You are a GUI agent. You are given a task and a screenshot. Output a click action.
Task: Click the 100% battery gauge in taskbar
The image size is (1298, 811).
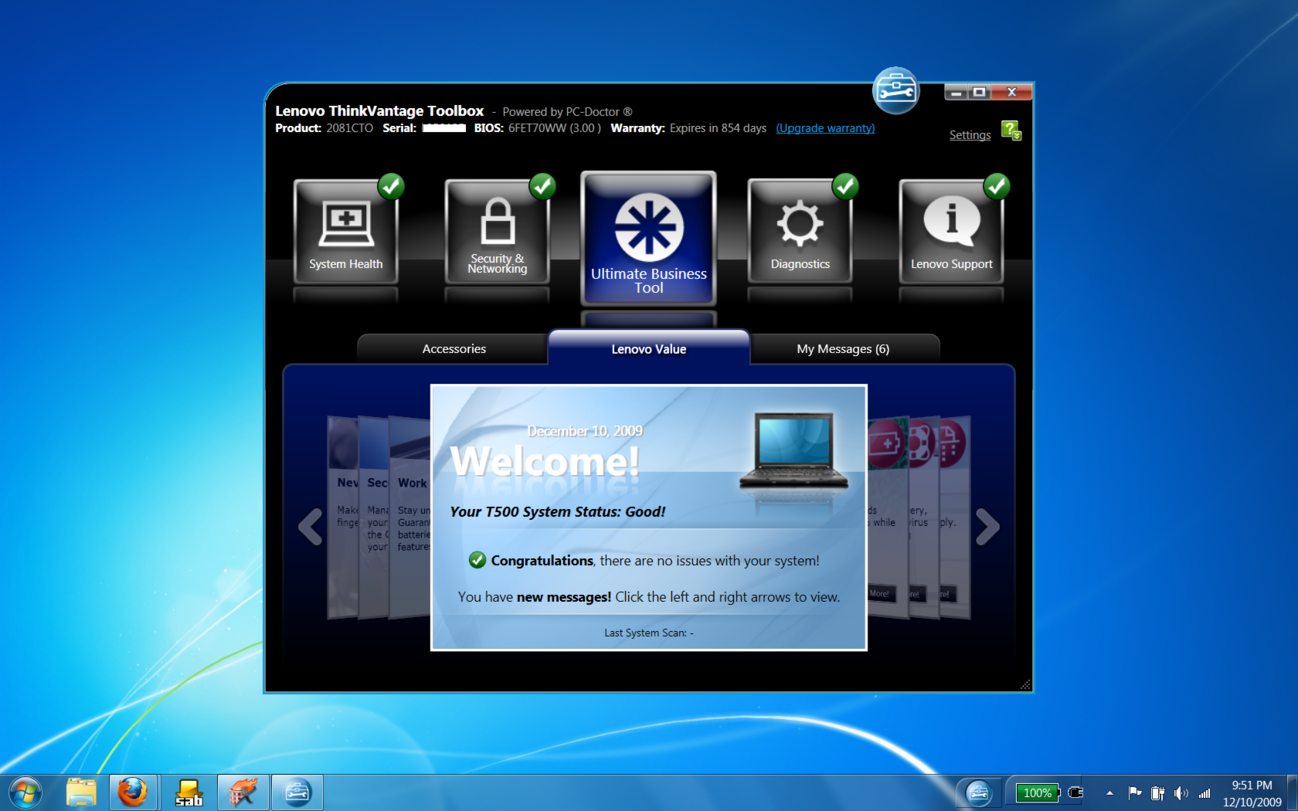[x=1038, y=793]
